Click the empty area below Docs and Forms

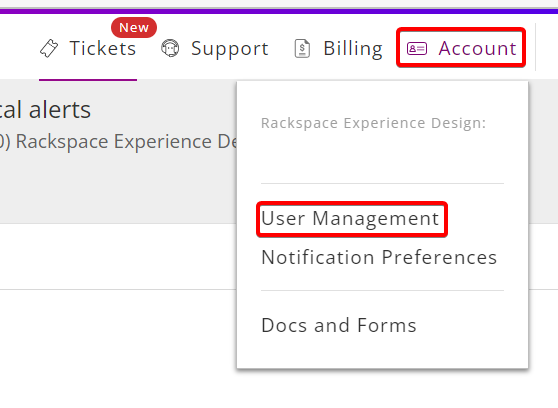[383, 352]
